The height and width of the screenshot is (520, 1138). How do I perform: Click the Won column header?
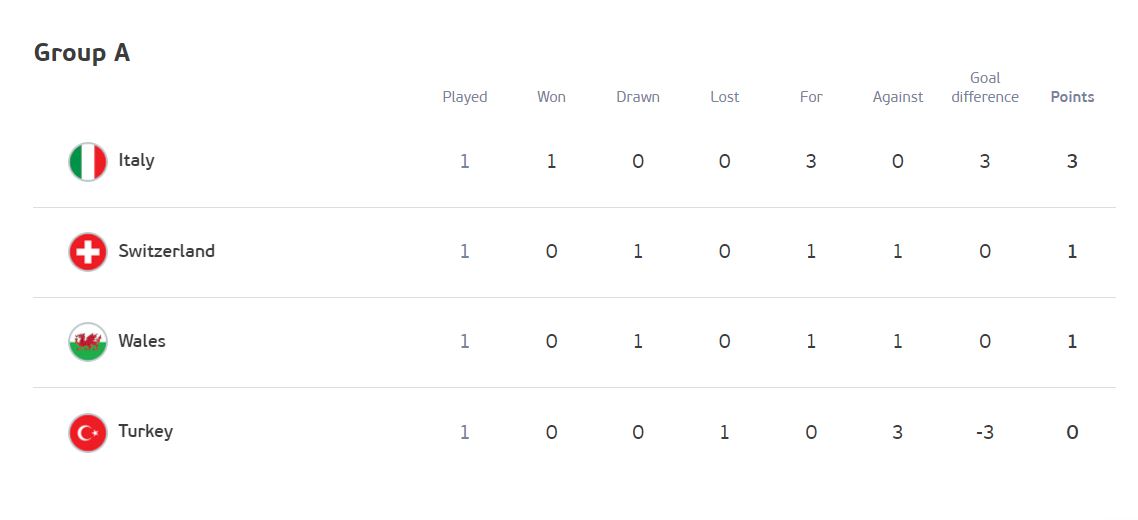[x=551, y=97]
